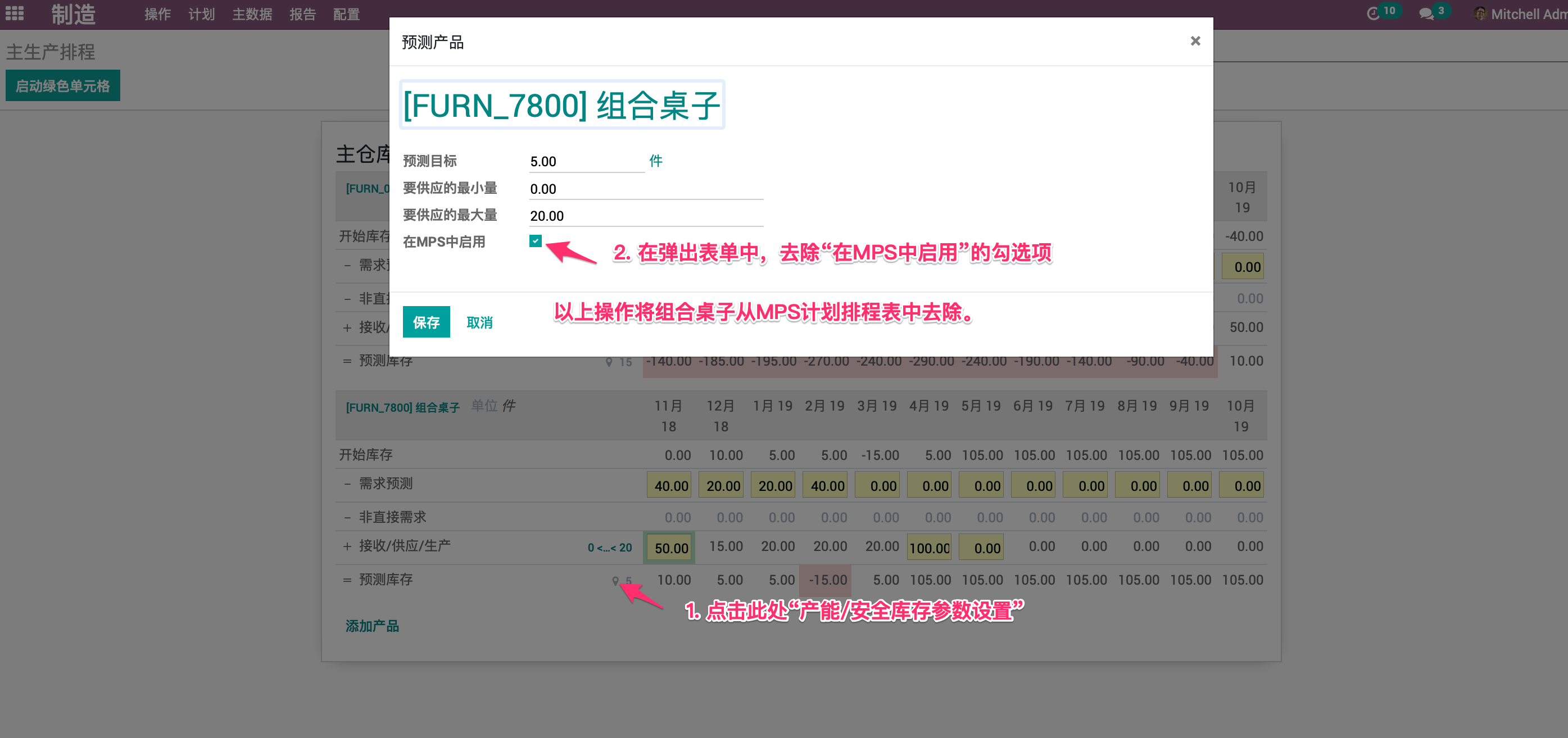This screenshot has height=738, width=1568.
Task: Click the 添加产品 link
Action: click(x=372, y=626)
